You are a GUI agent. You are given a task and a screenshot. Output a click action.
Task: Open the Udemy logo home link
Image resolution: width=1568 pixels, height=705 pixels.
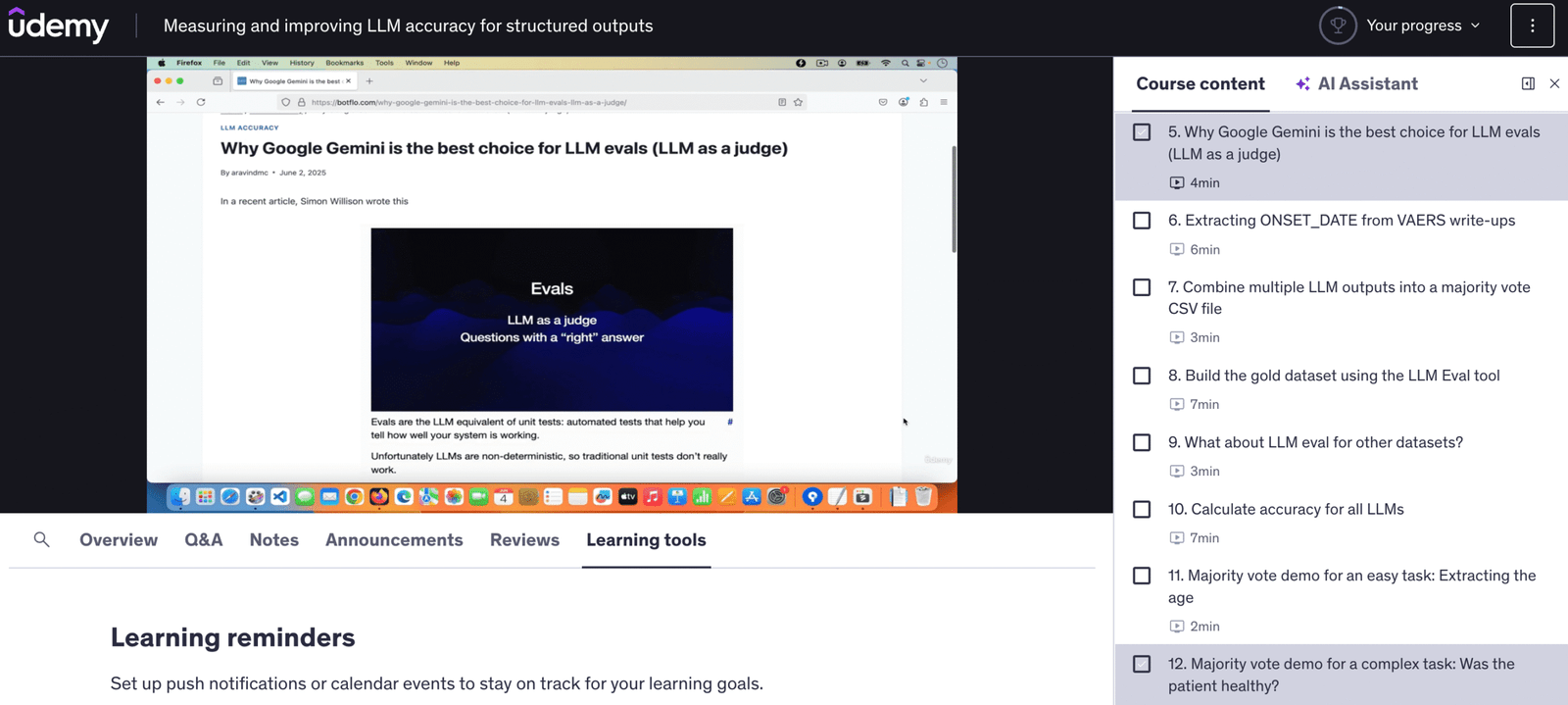coord(58,25)
